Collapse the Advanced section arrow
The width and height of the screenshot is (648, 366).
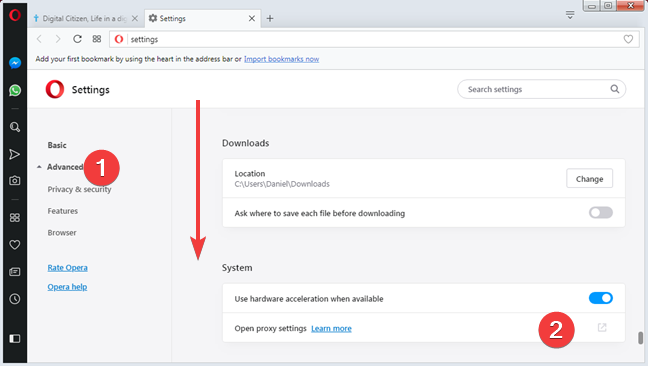[39, 167]
